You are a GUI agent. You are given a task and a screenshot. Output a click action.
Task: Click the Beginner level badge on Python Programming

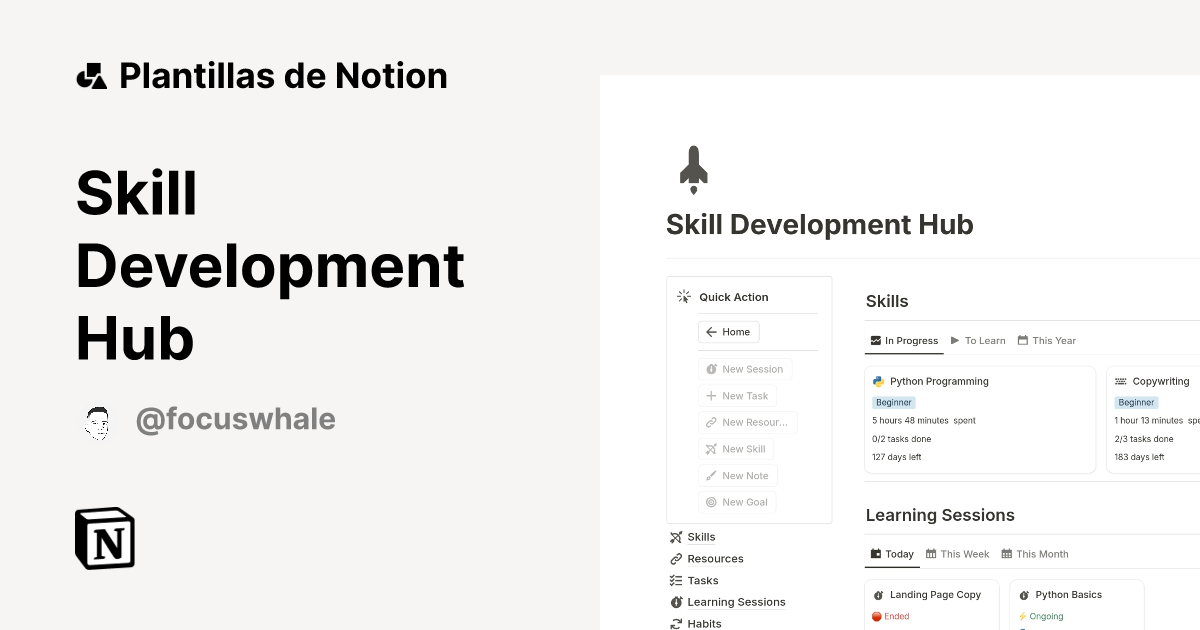893,401
